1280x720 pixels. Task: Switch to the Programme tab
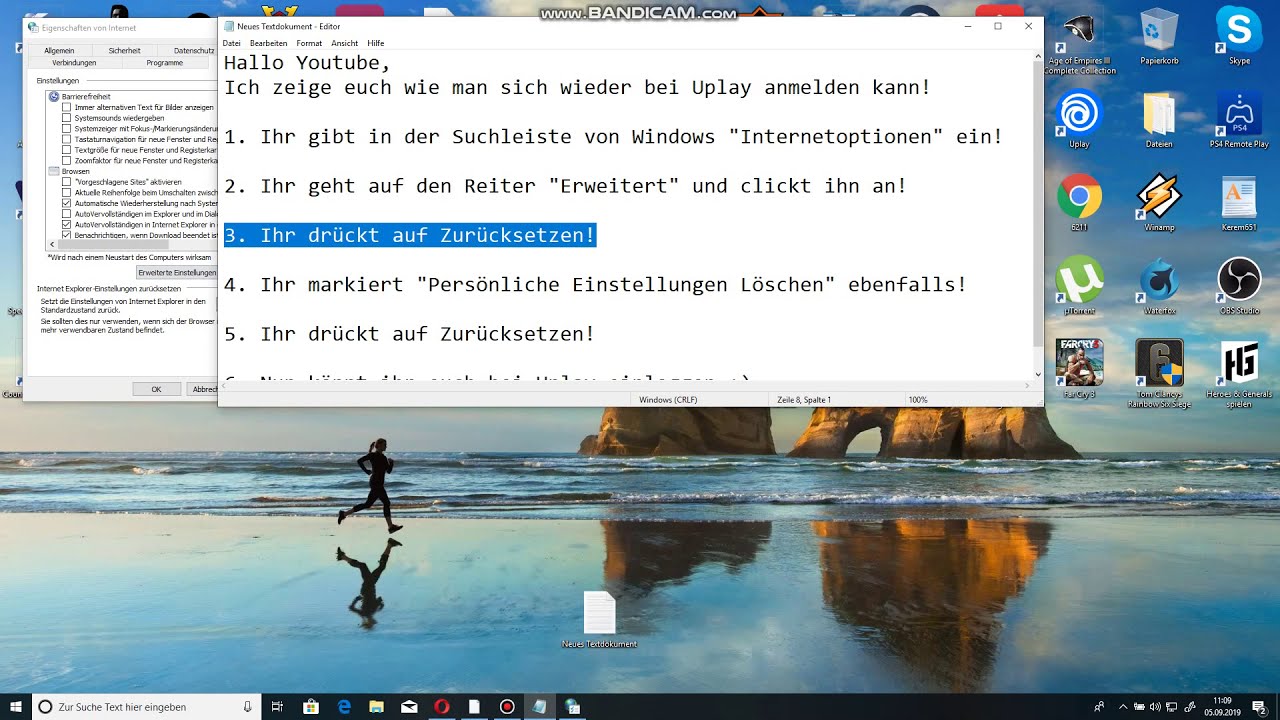164,62
